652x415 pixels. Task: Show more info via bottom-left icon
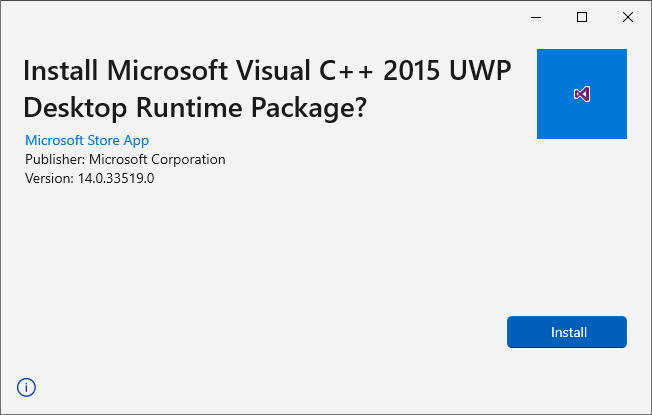coord(26,387)
